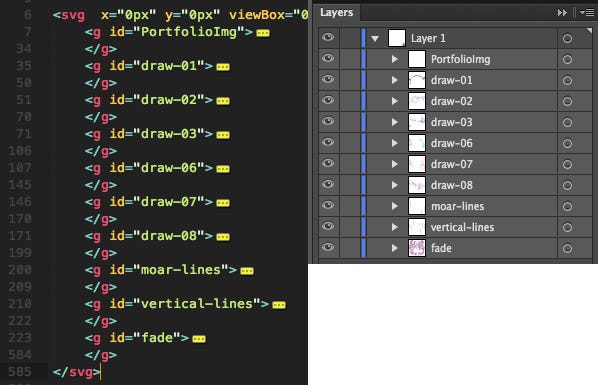Select the draw-06 layer thumbnail
Viewport: 598px width, 385px height.
(417, 143)
